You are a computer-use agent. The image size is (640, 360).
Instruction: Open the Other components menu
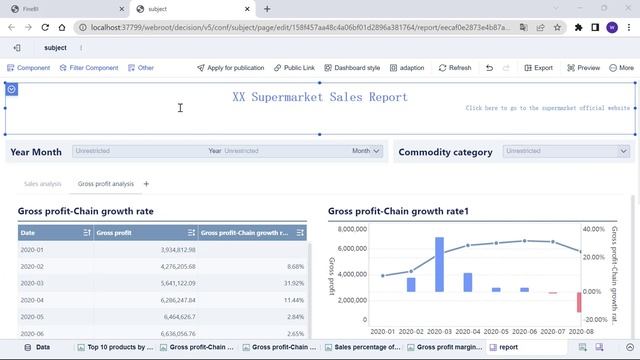click(x=141, y=68)
